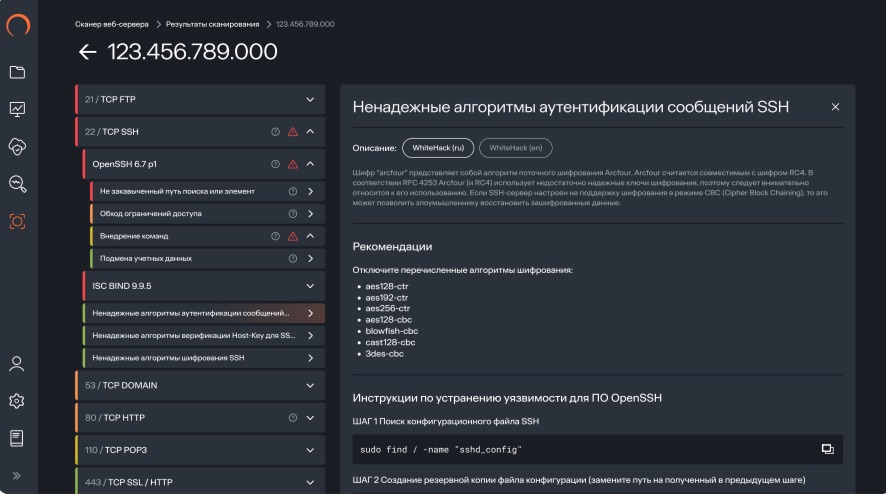Screen dimensions: 886x494
Task: Open the folder icon in the left sidebar
Action: click(17, 72)
